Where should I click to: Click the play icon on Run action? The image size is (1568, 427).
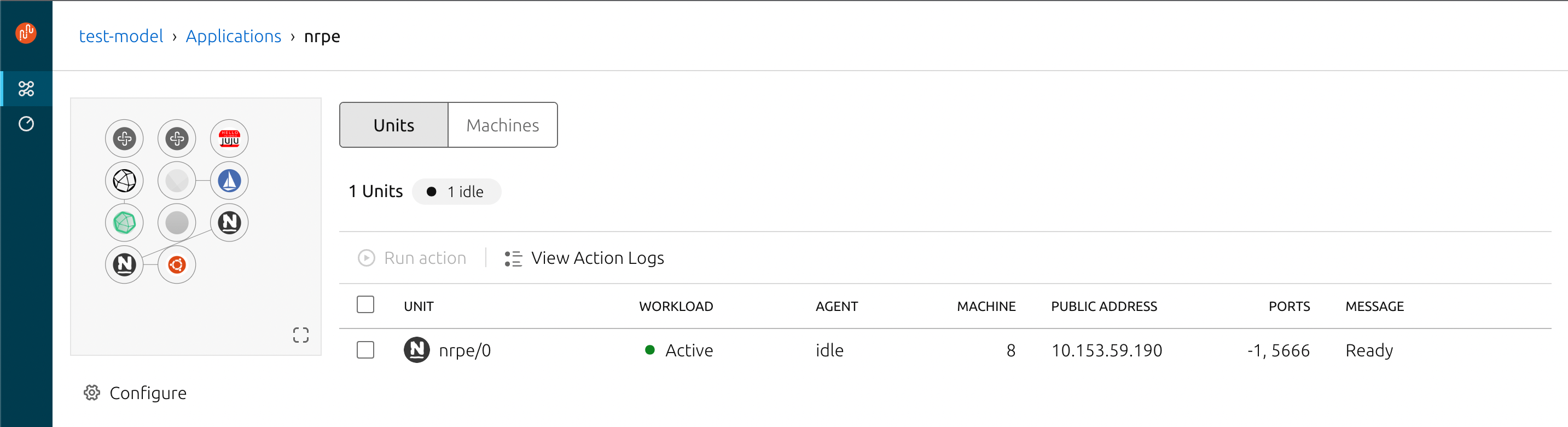click(x=366, y=258)
